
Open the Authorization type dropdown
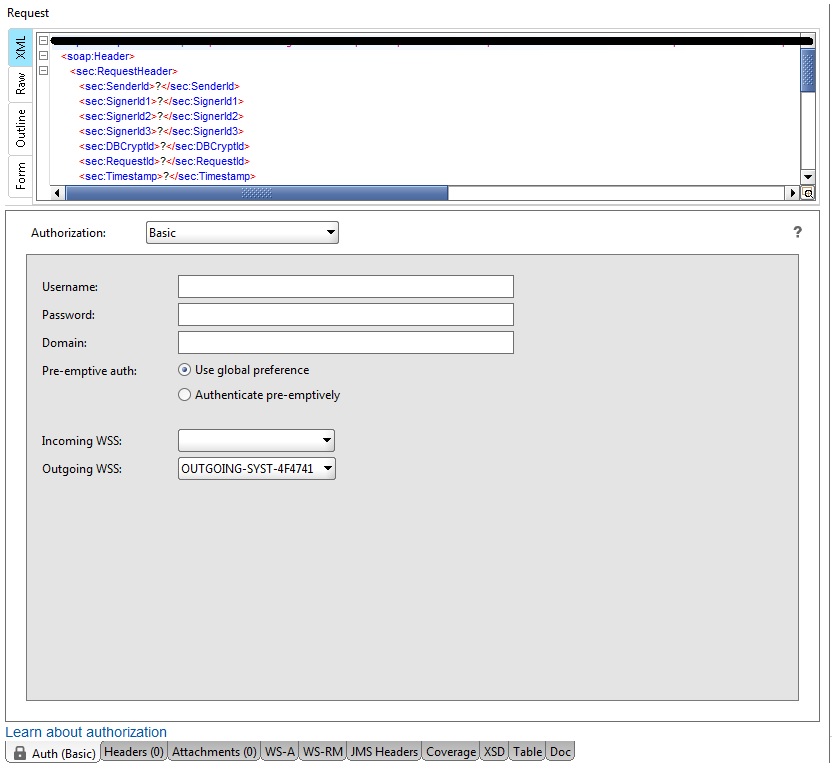[x=242, y=233]
